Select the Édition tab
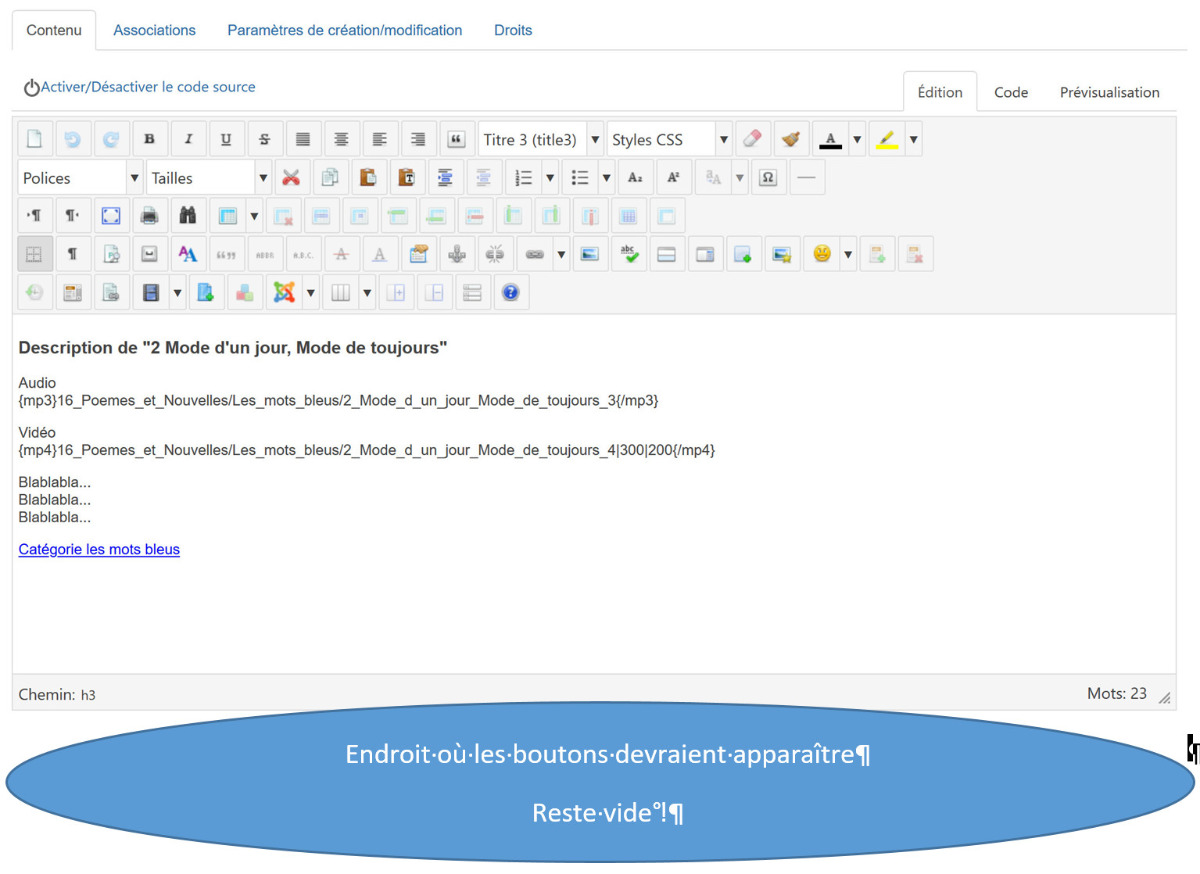Image resolution: width=1200 pixels, height=874 pixels. click(x=940, y=92)
